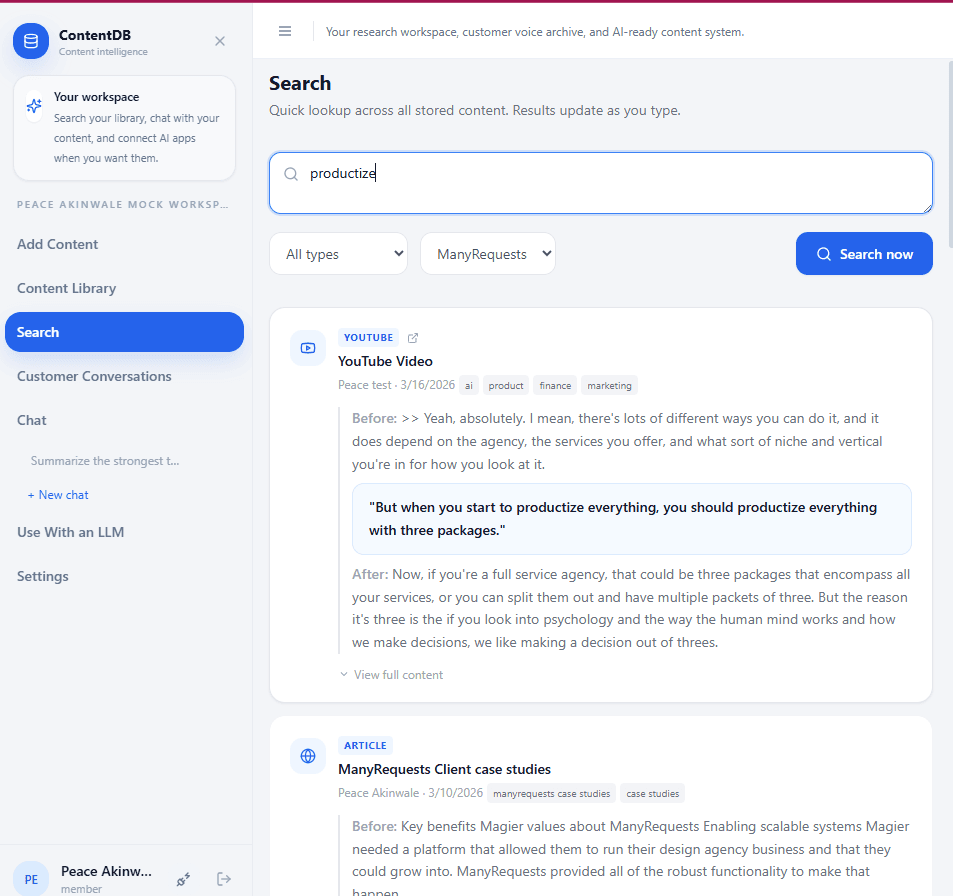Open Customer Conversations from the sidebar
The image size is (953, 896).
click(x=95, y=376)
